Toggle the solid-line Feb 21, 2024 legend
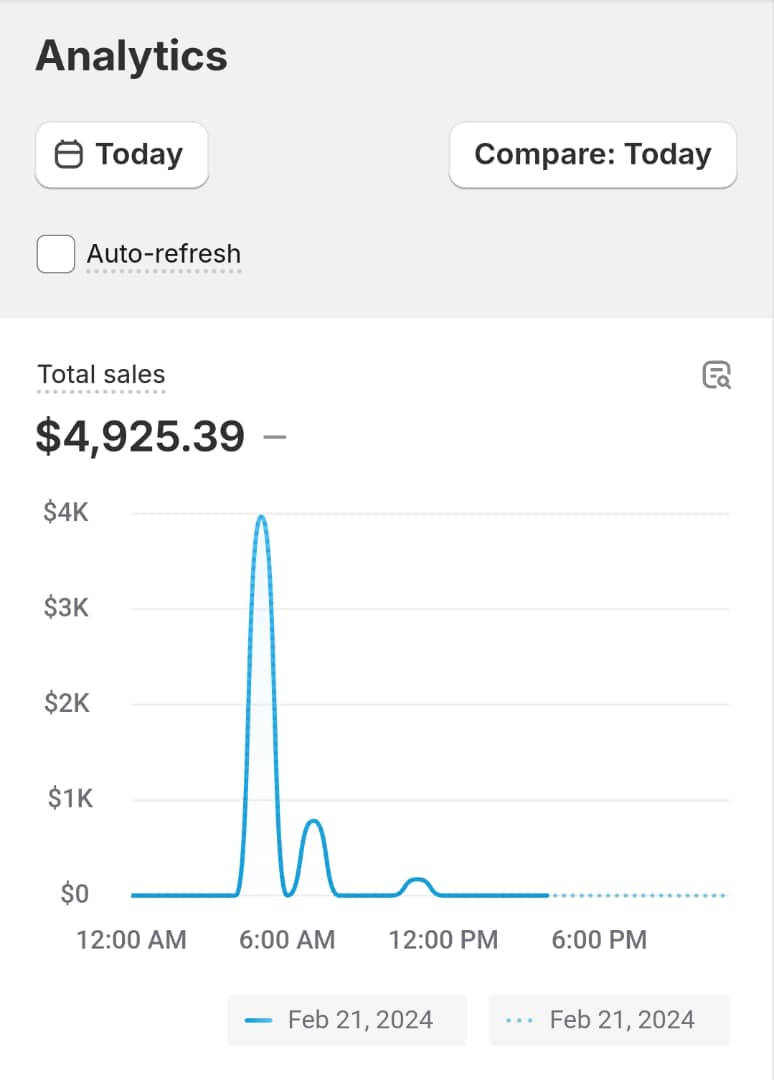Image resolution: width=774 pixels, height=1080 pixels. 347,1020
